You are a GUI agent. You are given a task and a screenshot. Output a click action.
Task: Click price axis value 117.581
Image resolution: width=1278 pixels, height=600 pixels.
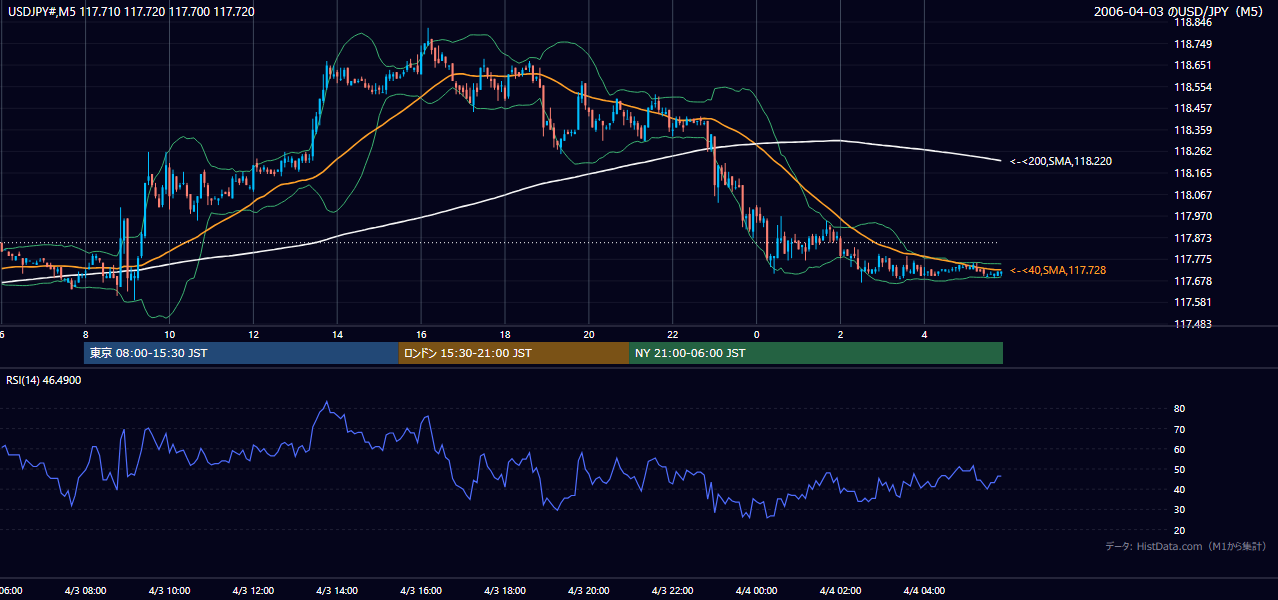1194,302
